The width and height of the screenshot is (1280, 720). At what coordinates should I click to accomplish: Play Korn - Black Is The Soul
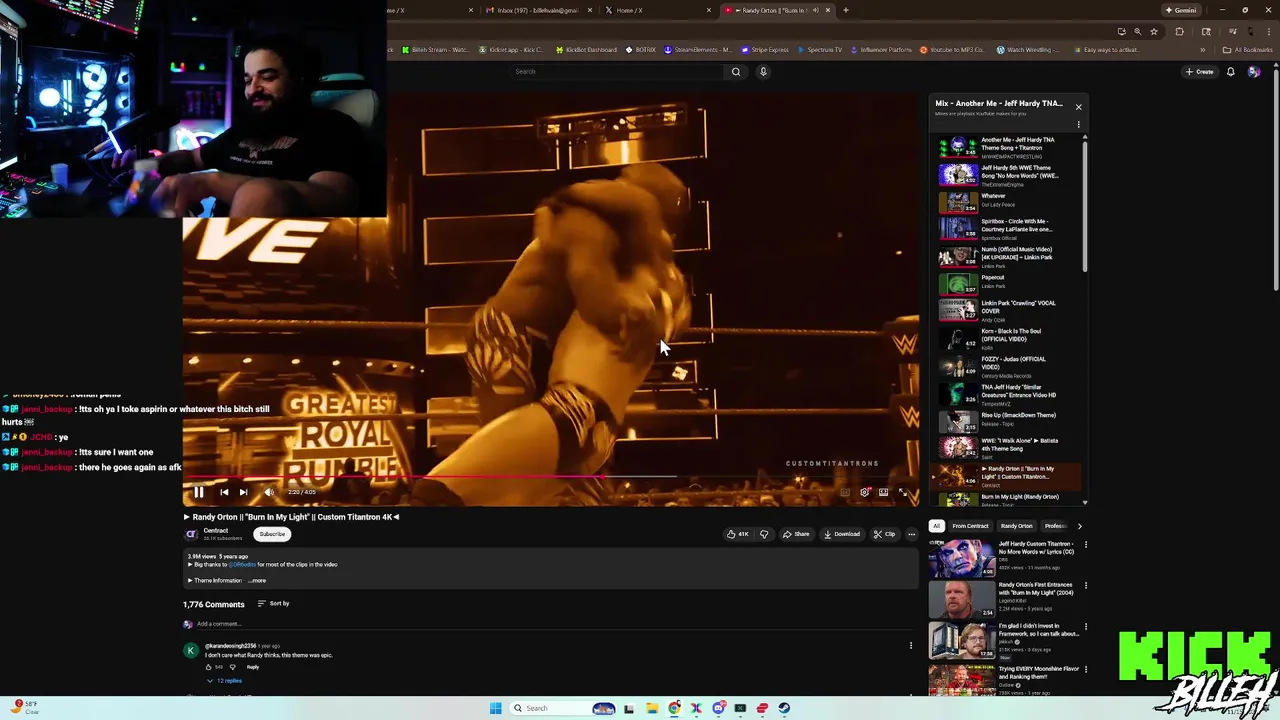pos(1009,339)
